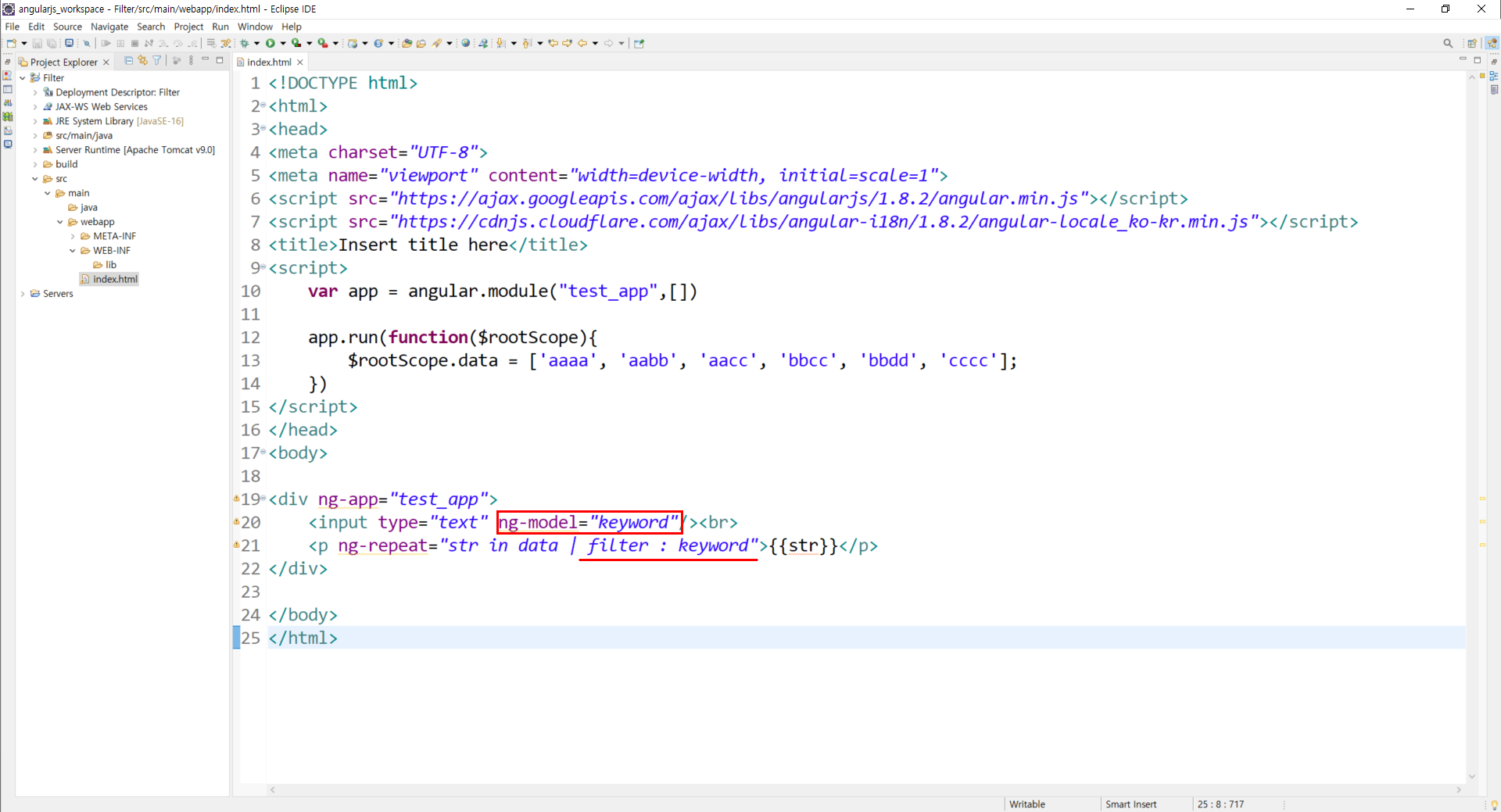Open the Debug button dropdown arrow
Screen dimensions: 1501x812
(x=256, y=43)
